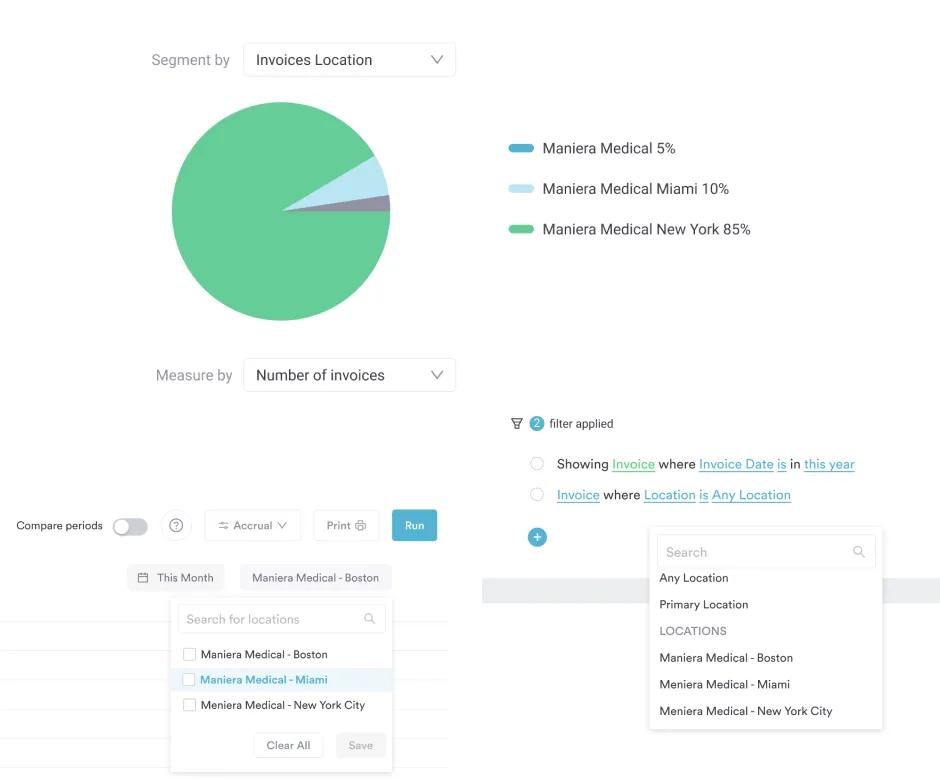940x780 pixels.
Task: Open the Invoices Location segment dropdown
Action: (x=349, y=60)
